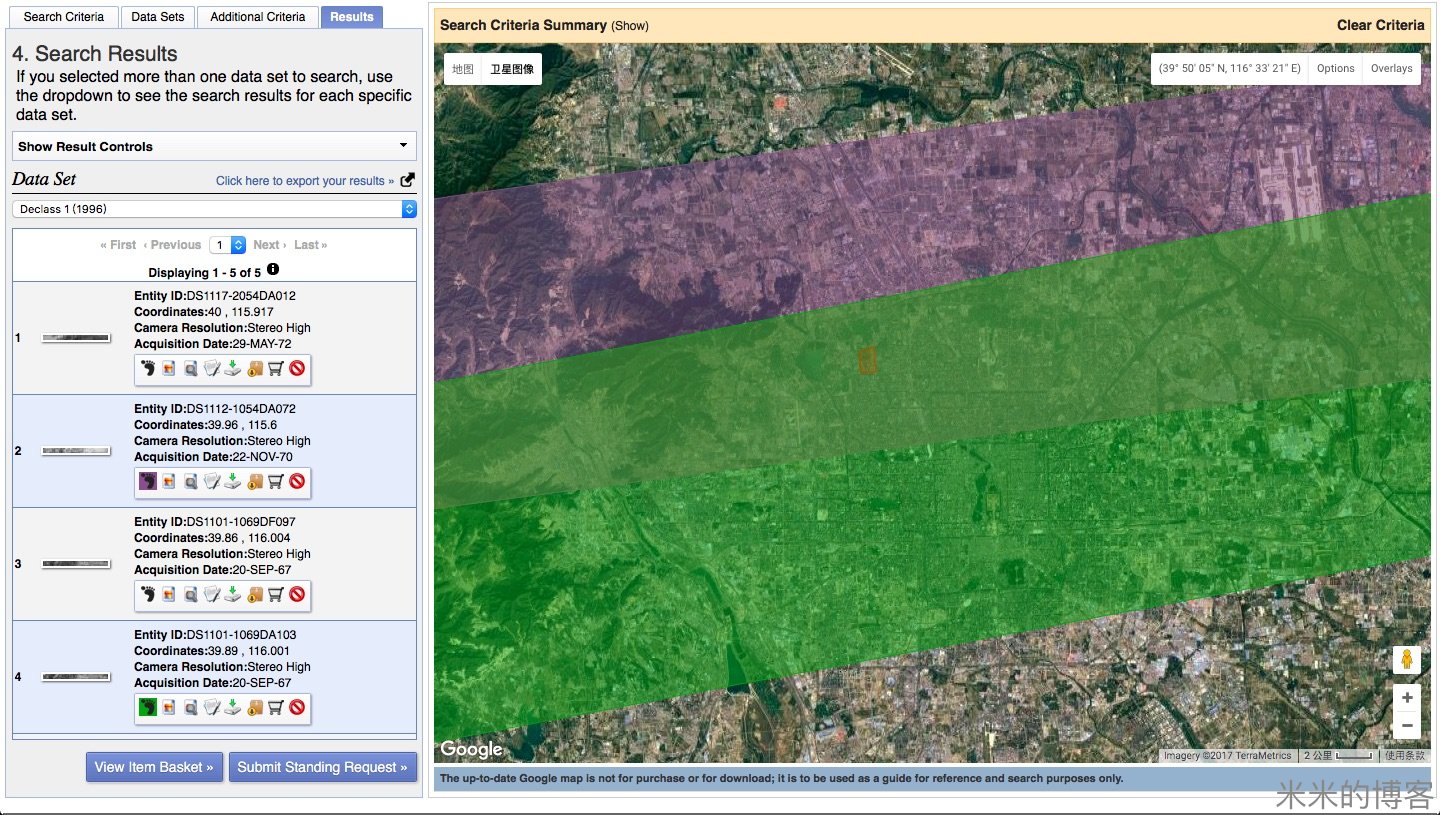Show browse overlay for DS1101-1069DF097
The height and width of the screenshot is (815, 1440).
[169, 595]
